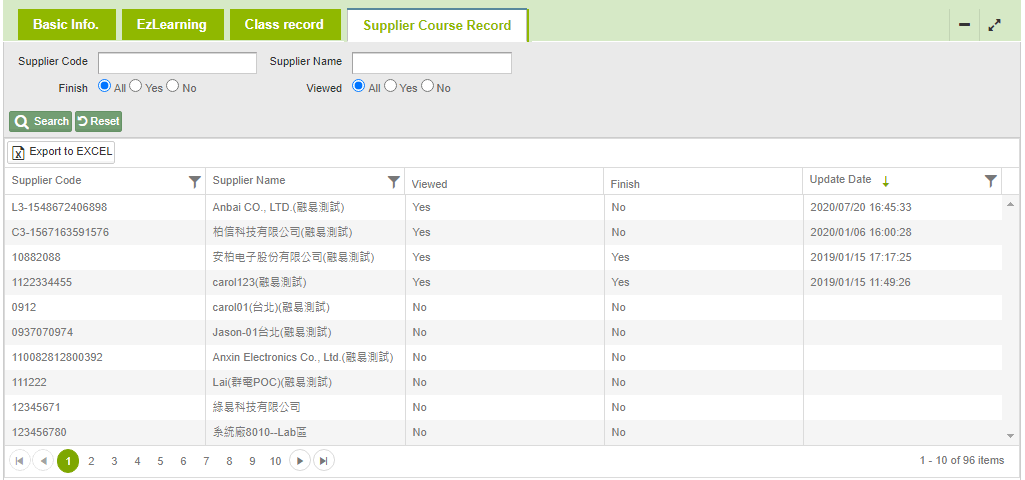Select Finish No radio button
This screenshot has height=480, width=1025.
[x=173, y=87]
